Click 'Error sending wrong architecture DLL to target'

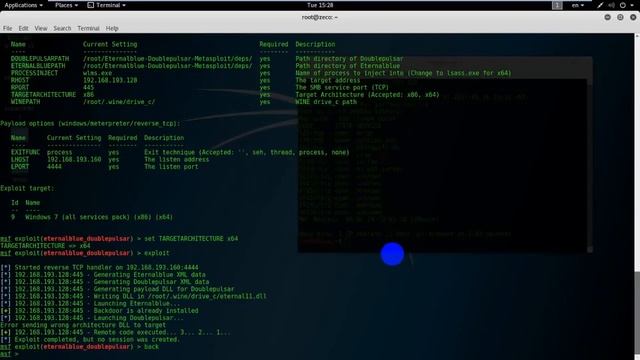[x=83, y=325]
